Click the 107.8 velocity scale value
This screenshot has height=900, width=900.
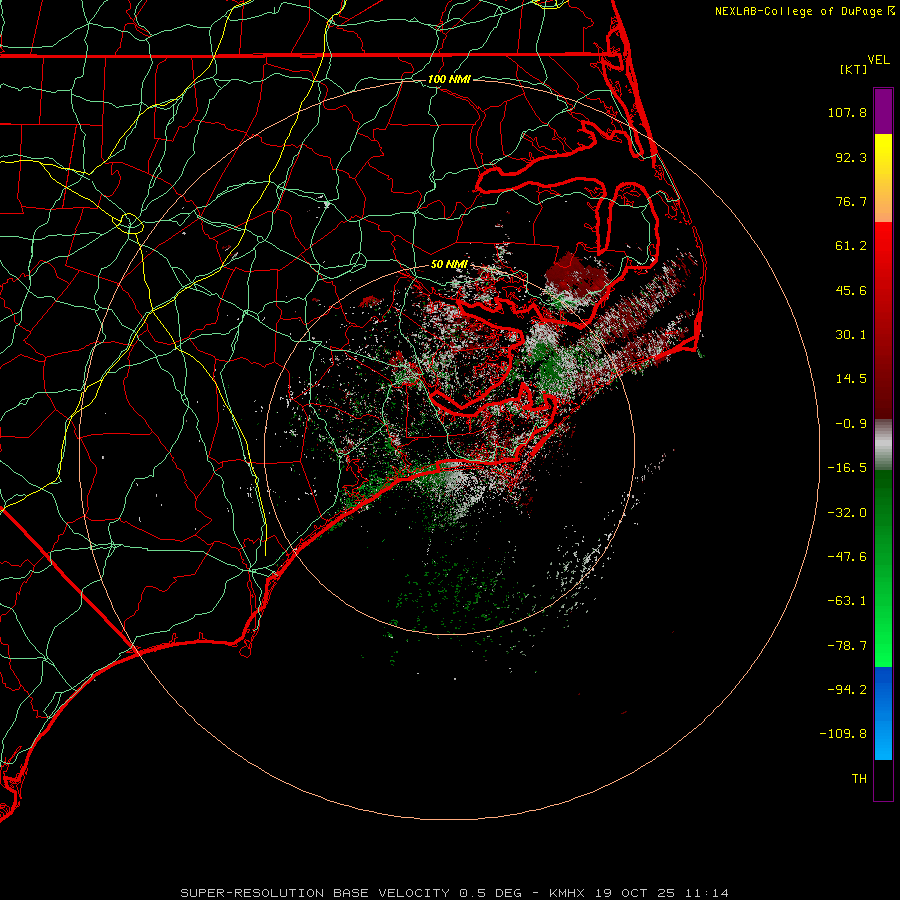pyautogui.click(x=847, y=112)
